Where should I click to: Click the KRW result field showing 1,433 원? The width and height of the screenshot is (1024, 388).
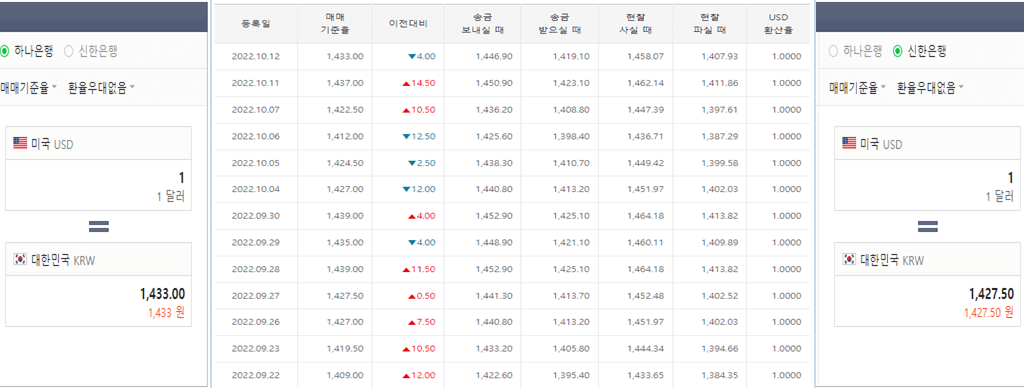[99, 301]
